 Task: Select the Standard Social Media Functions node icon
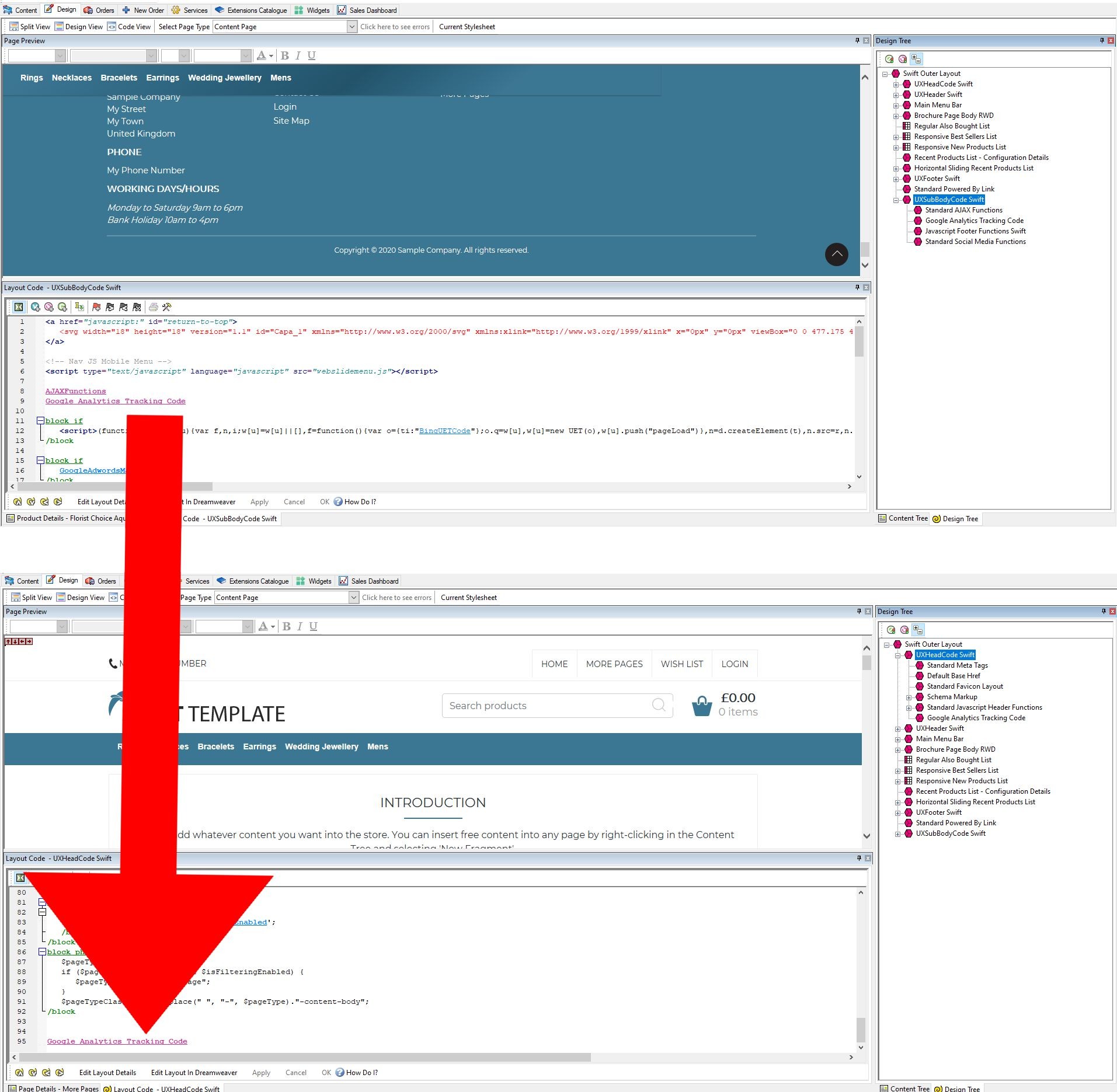click(918, 242)
